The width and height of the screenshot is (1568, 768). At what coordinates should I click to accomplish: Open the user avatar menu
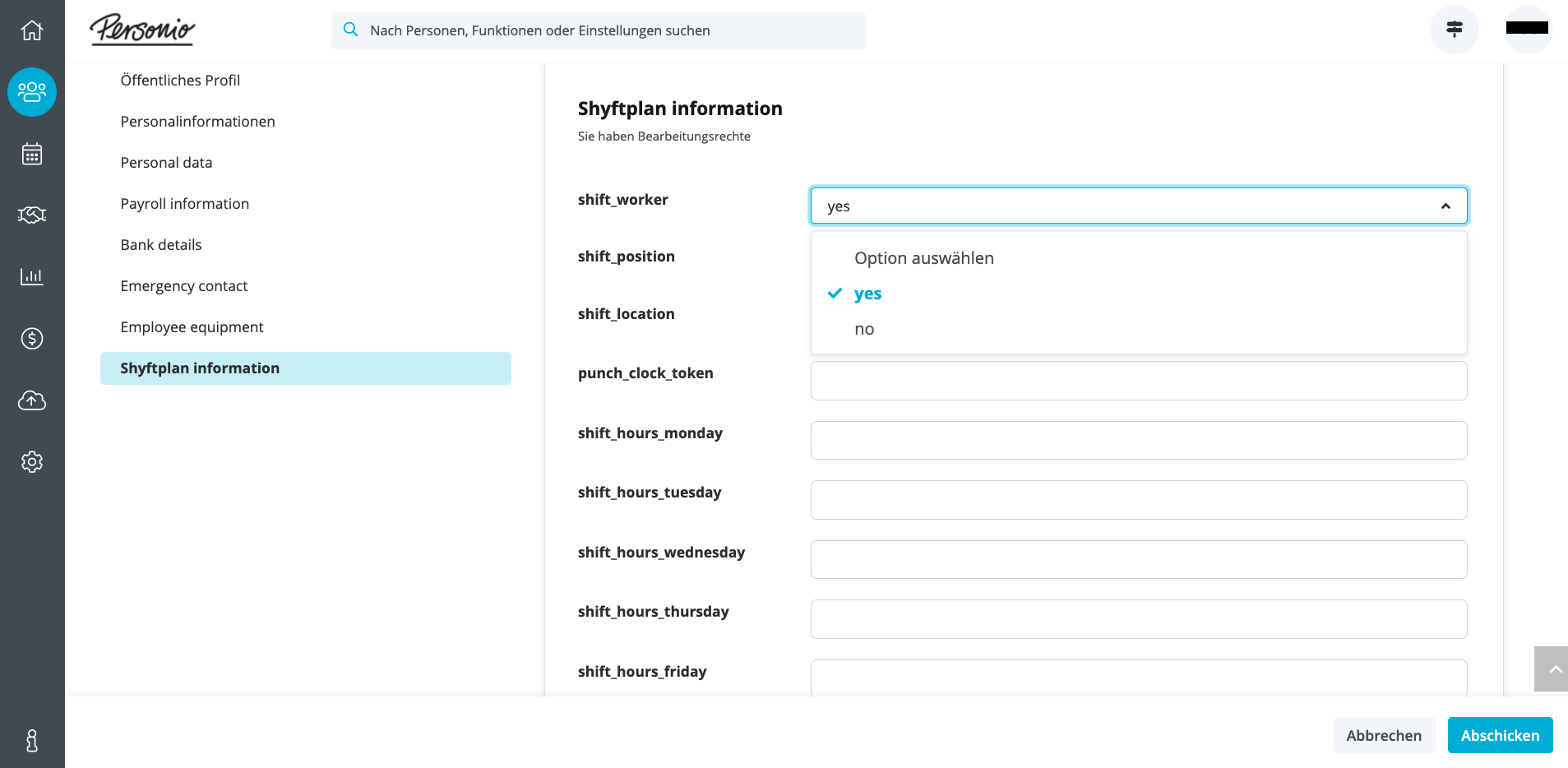coord(1528,30)
